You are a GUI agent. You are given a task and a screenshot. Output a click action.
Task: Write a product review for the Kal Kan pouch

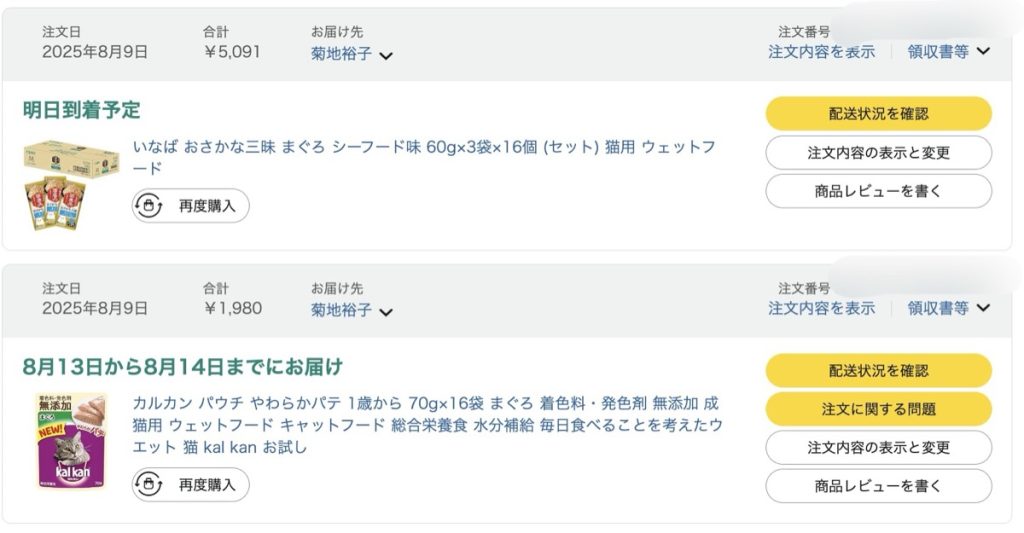pyautogui.click(x=878, y=486)
